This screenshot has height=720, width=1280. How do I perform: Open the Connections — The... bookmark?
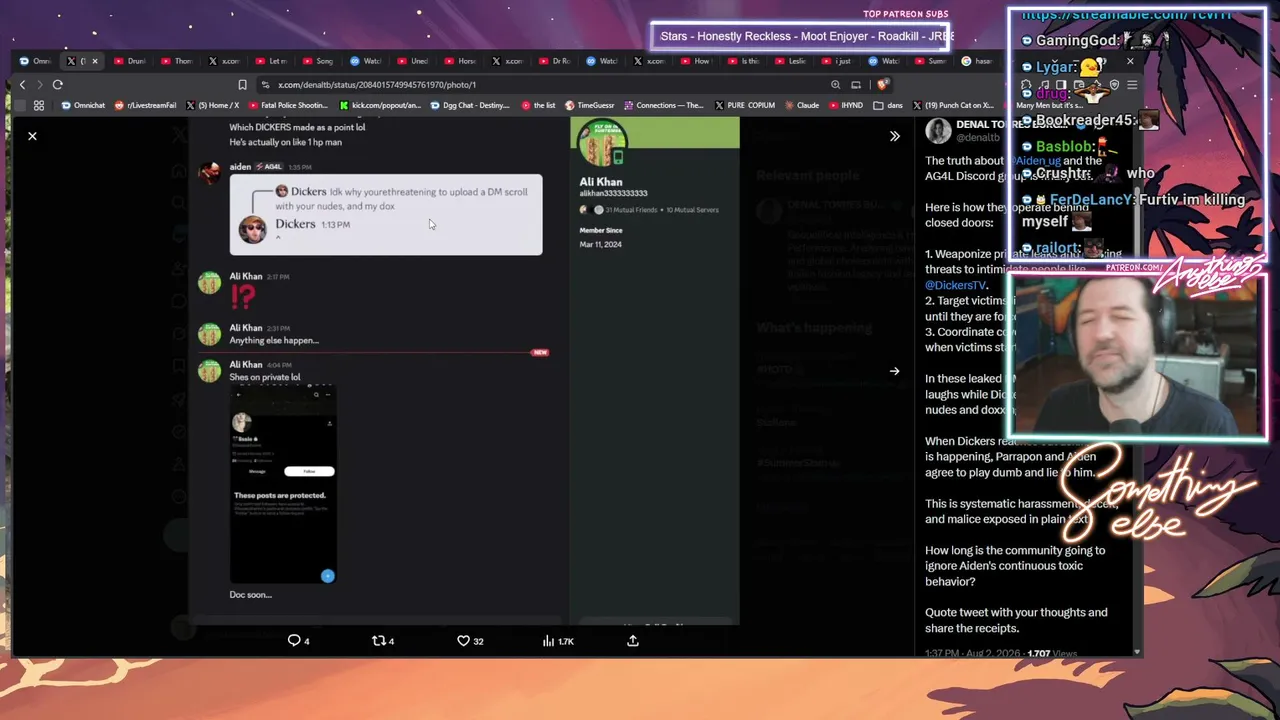point(664,105)
